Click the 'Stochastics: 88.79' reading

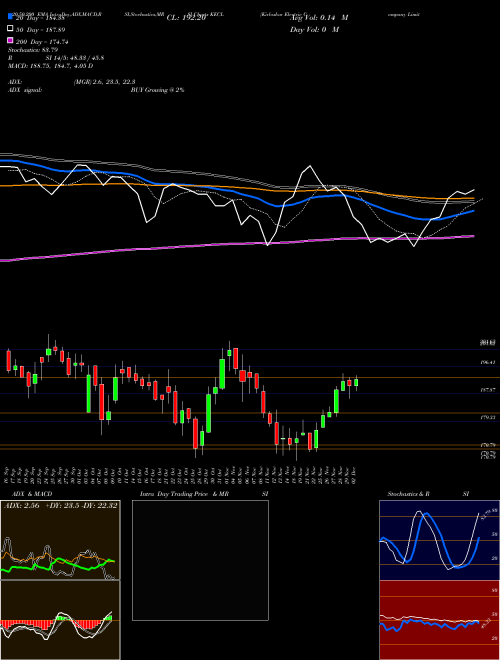coord(33,50)
